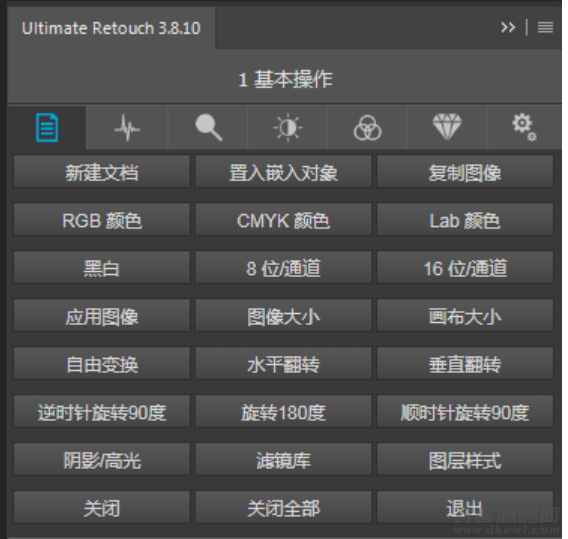Open 阴影/高光 adjustment
The height and width of the screenshot is (539, 568).
102,460
